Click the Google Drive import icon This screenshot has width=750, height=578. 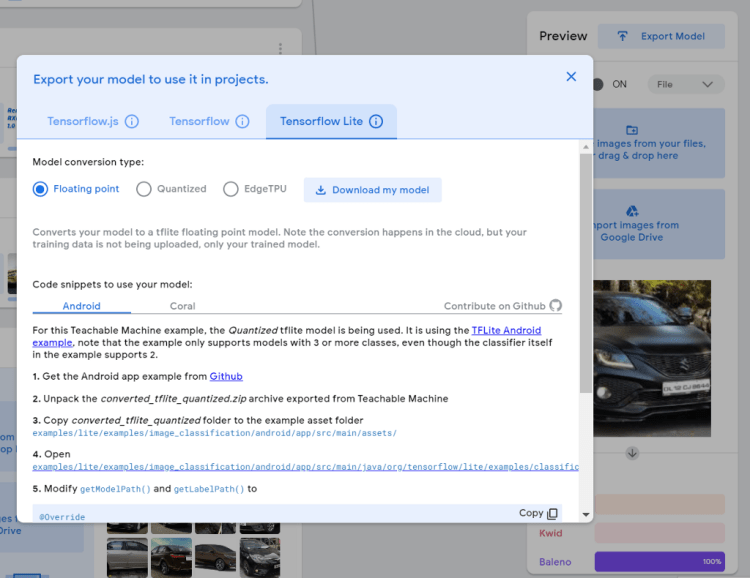(632, 211)
